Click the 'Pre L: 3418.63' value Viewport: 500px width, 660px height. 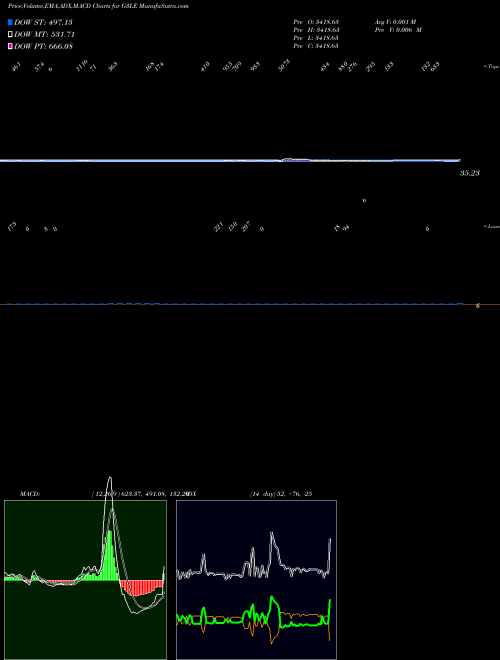[x=316, y=38]
